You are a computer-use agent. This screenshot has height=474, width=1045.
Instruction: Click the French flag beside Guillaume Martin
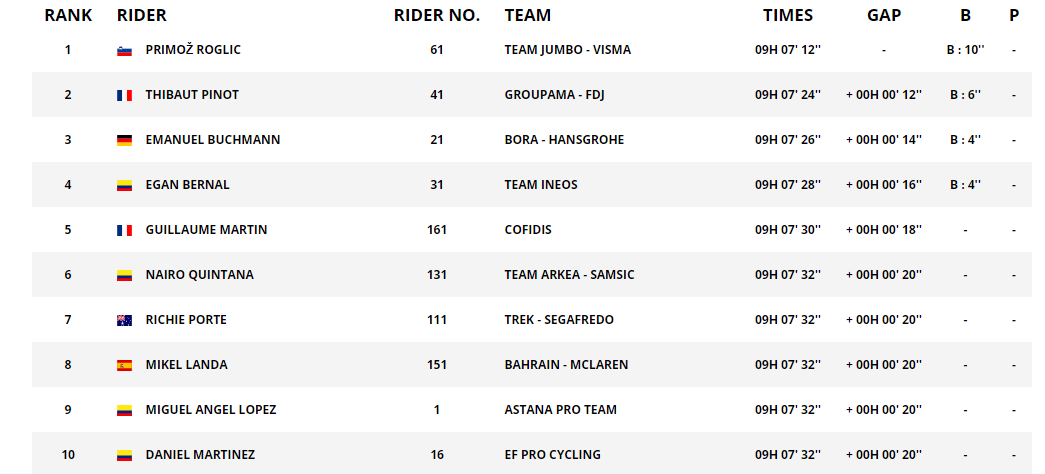124,231
